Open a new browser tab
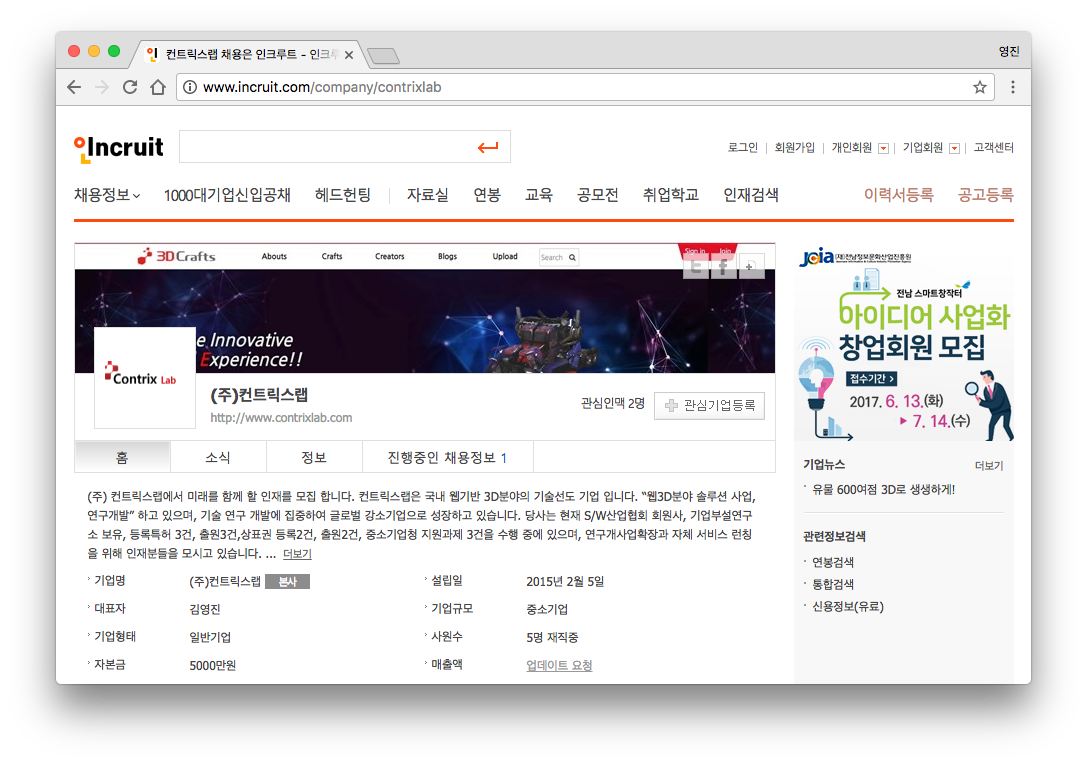 tap(383, 55)
